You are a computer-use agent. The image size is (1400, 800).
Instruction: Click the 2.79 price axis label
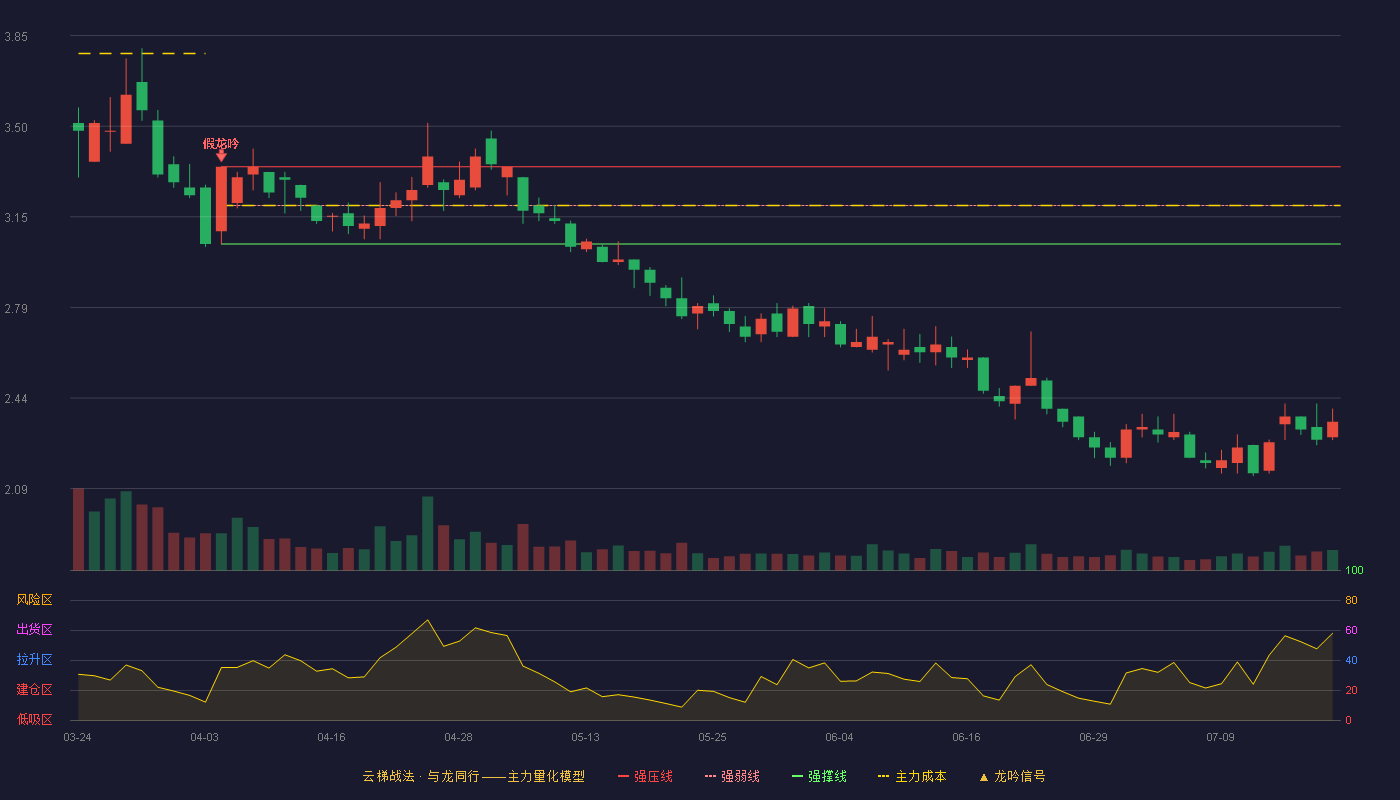click(x=16, y=309)
